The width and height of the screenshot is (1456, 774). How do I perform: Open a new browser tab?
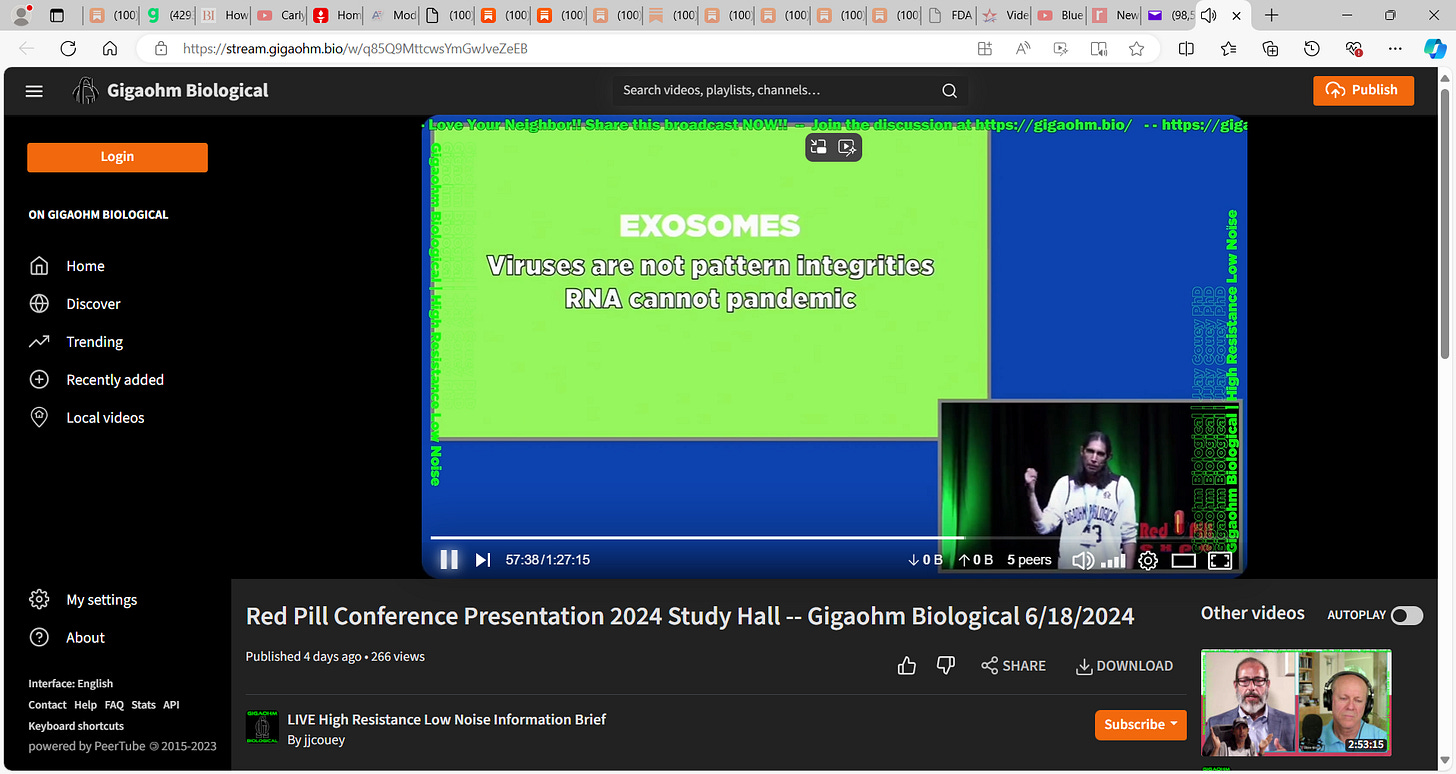pos(1271,15)
